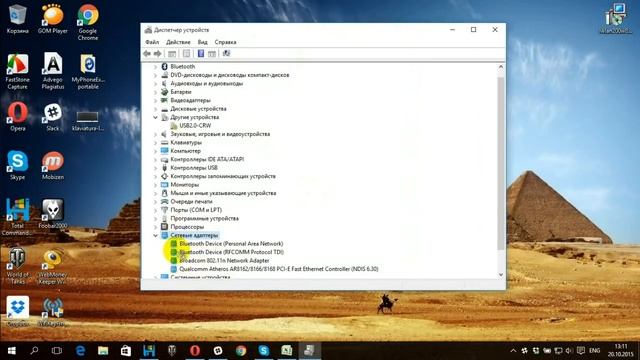The width and height of the screenshot is (640, 360).
Task: Open the Файл menu
Action: point(152,42)
